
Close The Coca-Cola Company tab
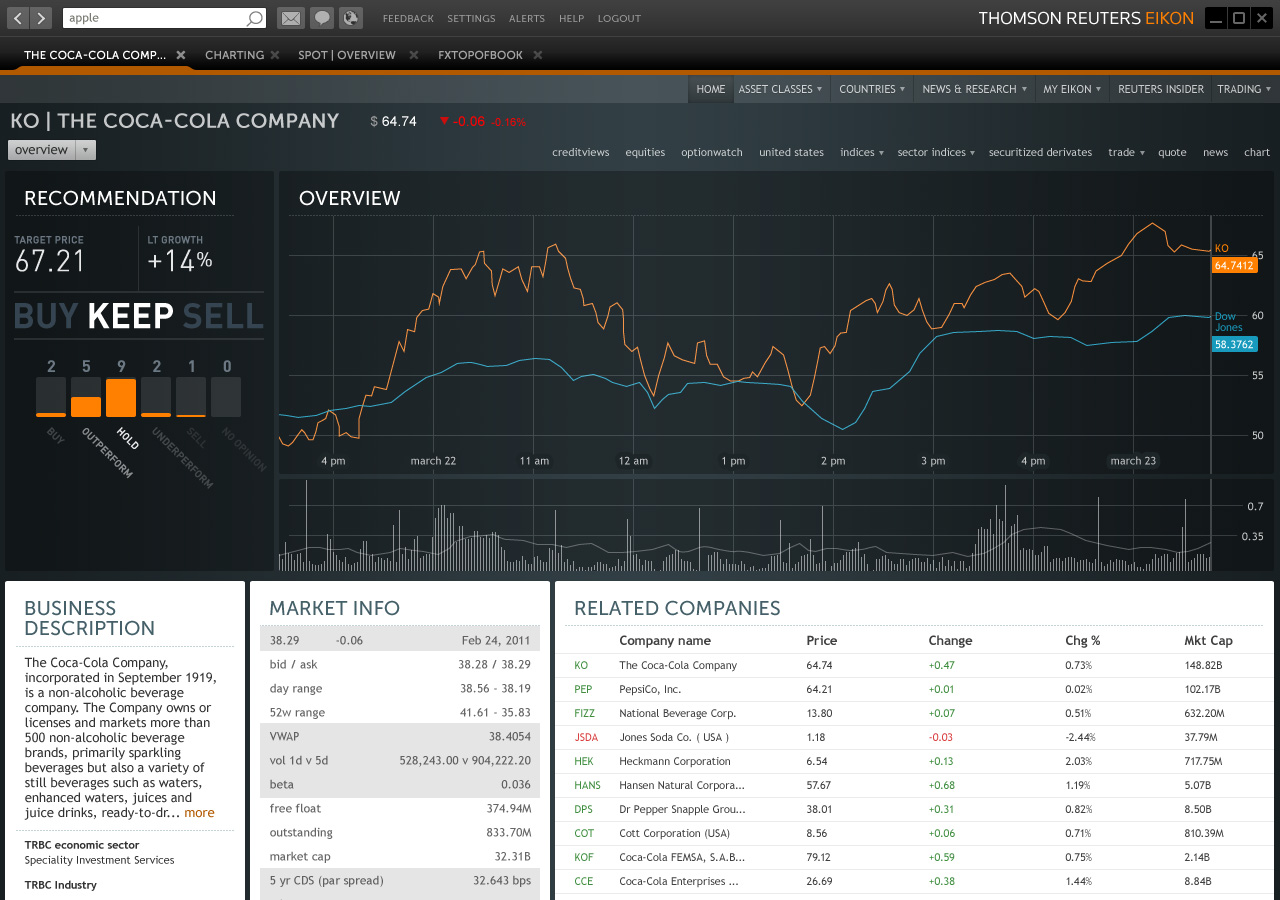[181, 55]
